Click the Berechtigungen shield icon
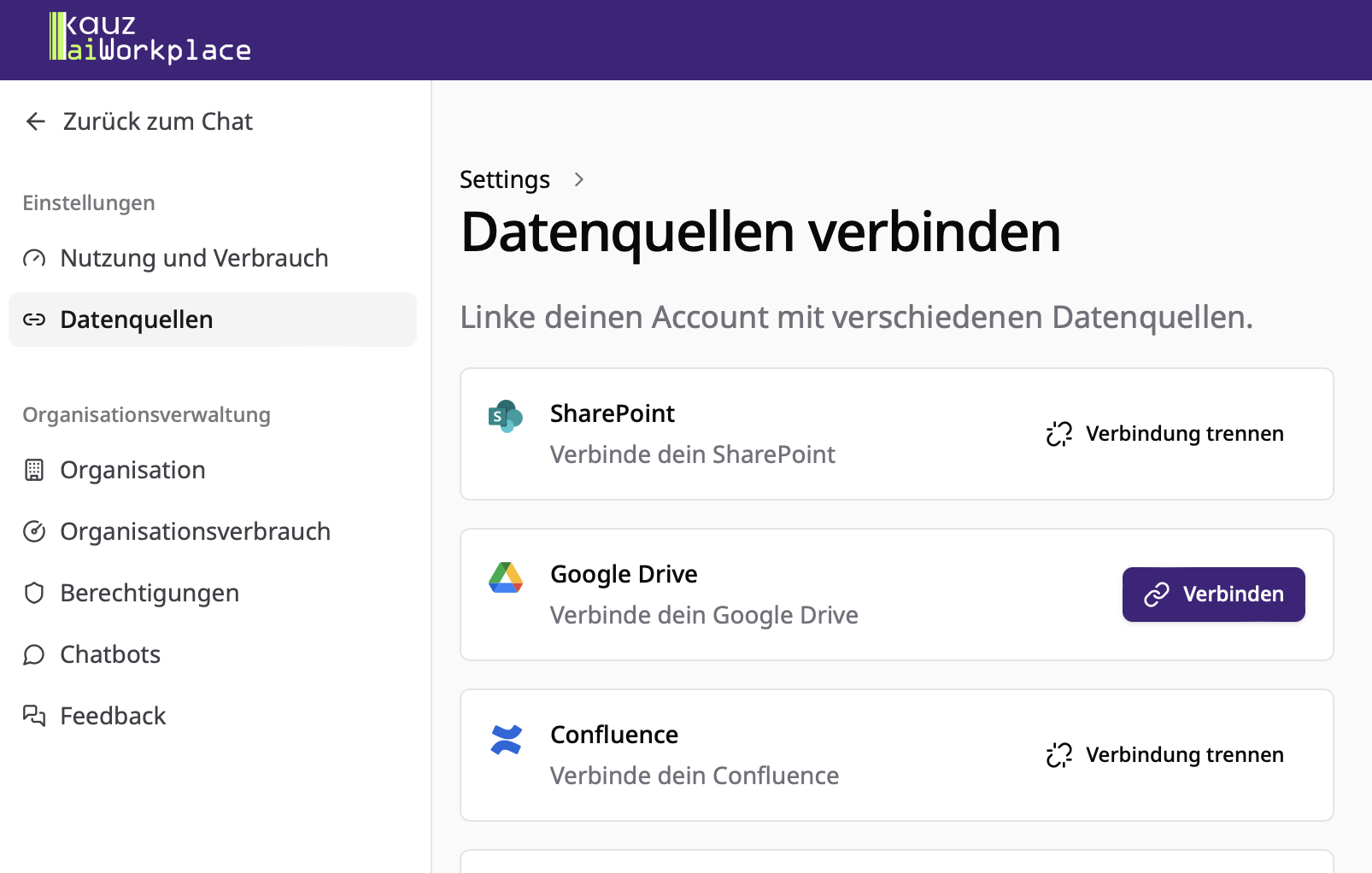The image size is (1372, 873). point(34,593)
